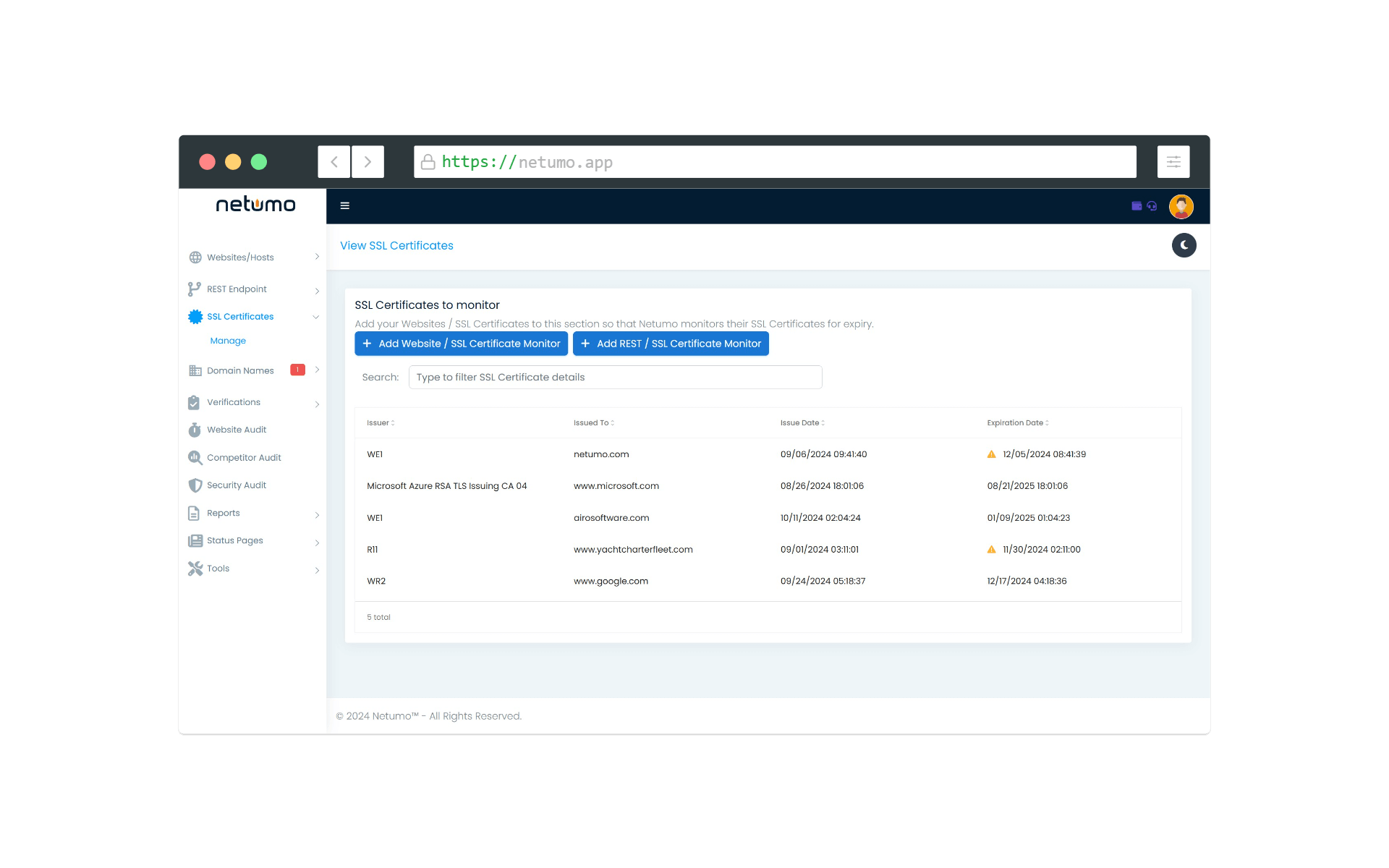The image size is (1389, 868).
Task: Click the Status Pages newspaper icon
Action: click(x=195, y=541)
